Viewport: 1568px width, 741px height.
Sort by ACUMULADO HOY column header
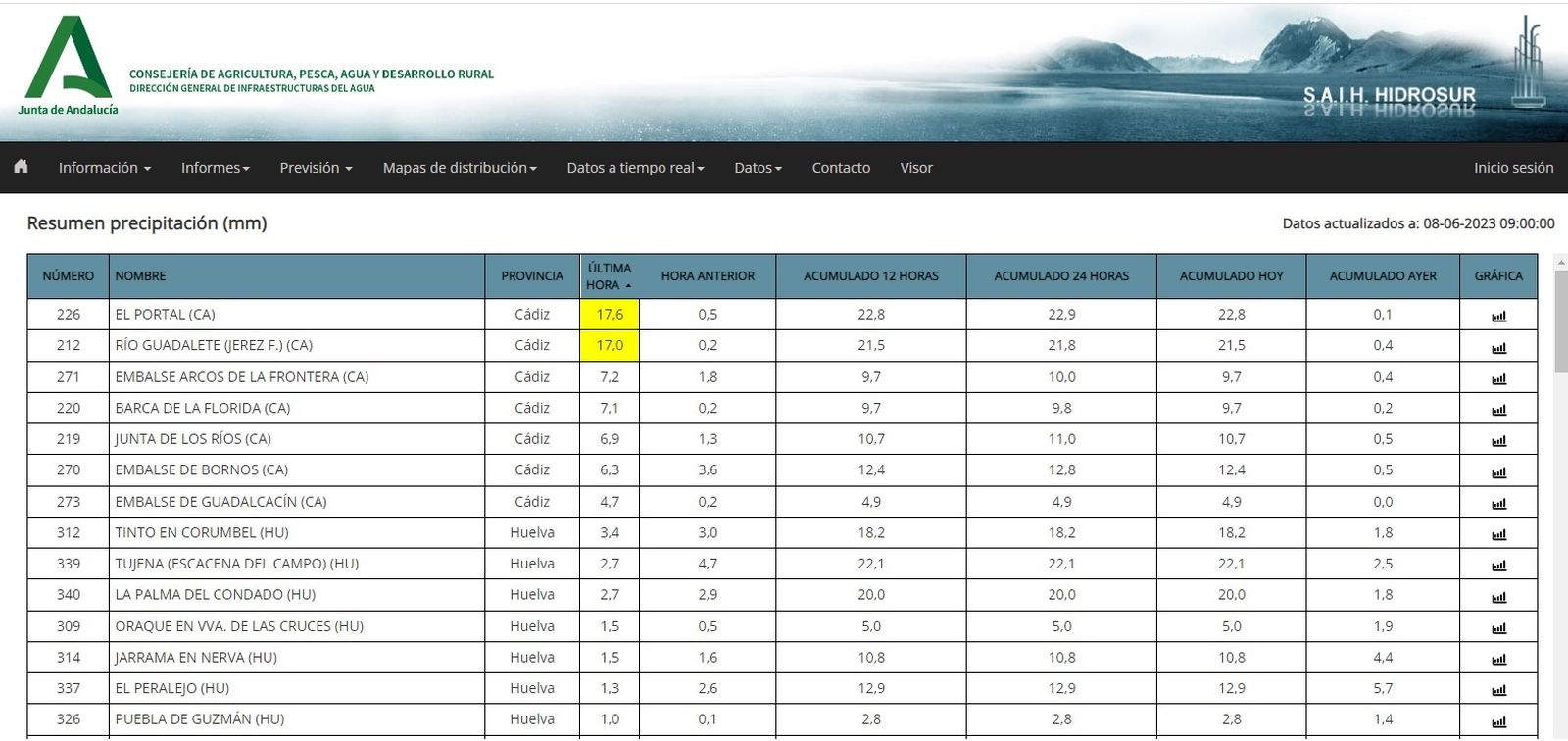(1231, 276)
